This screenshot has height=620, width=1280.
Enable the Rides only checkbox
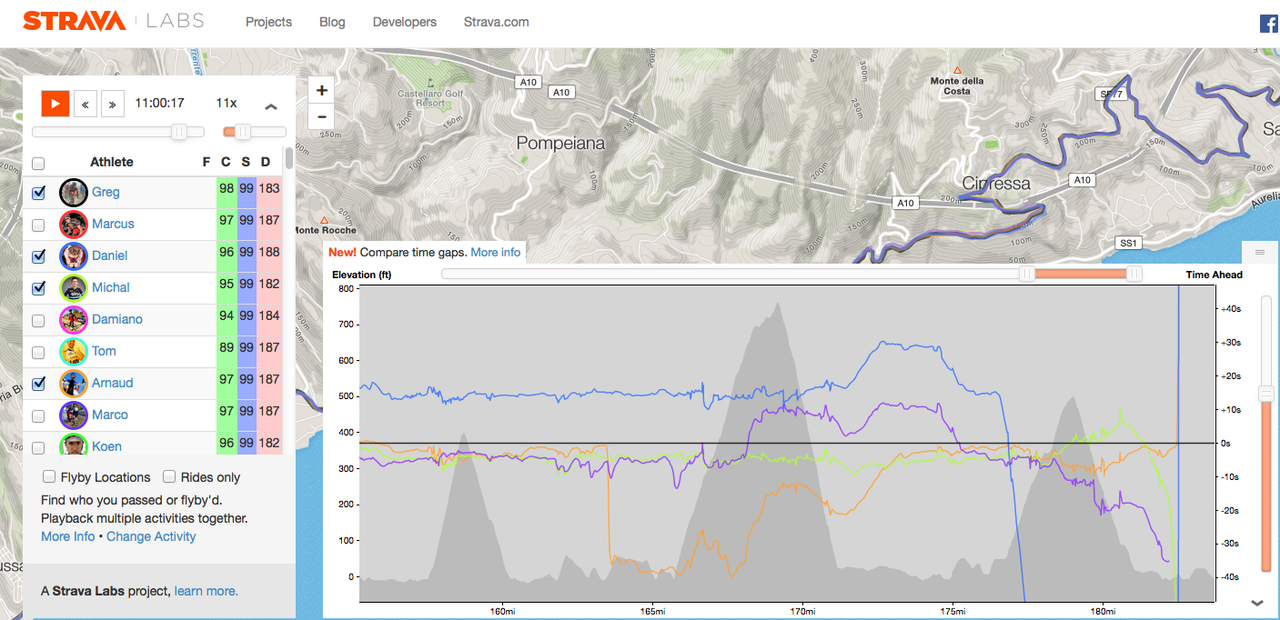pos(169,477)
